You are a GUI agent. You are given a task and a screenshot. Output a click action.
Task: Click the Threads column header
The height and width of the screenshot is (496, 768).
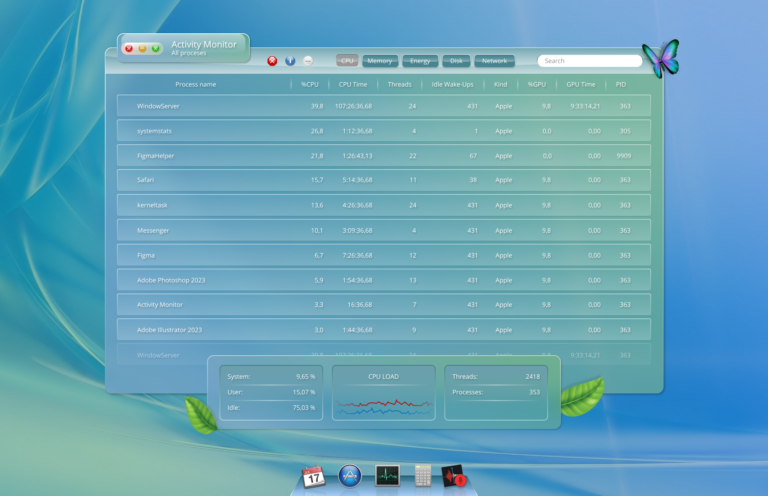point(399,85)
